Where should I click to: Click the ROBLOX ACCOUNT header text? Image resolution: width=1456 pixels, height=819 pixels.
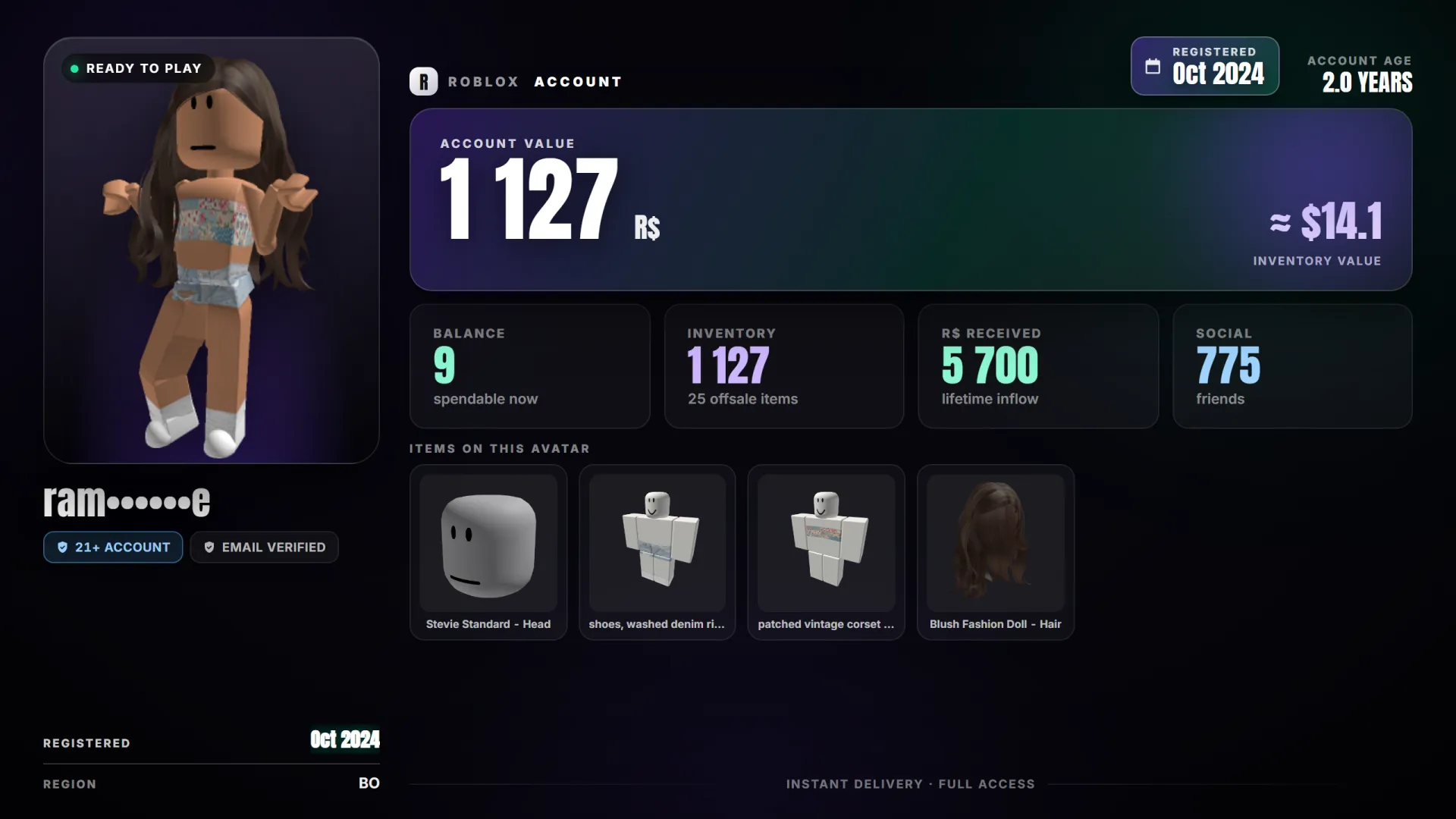pos(535,81)
